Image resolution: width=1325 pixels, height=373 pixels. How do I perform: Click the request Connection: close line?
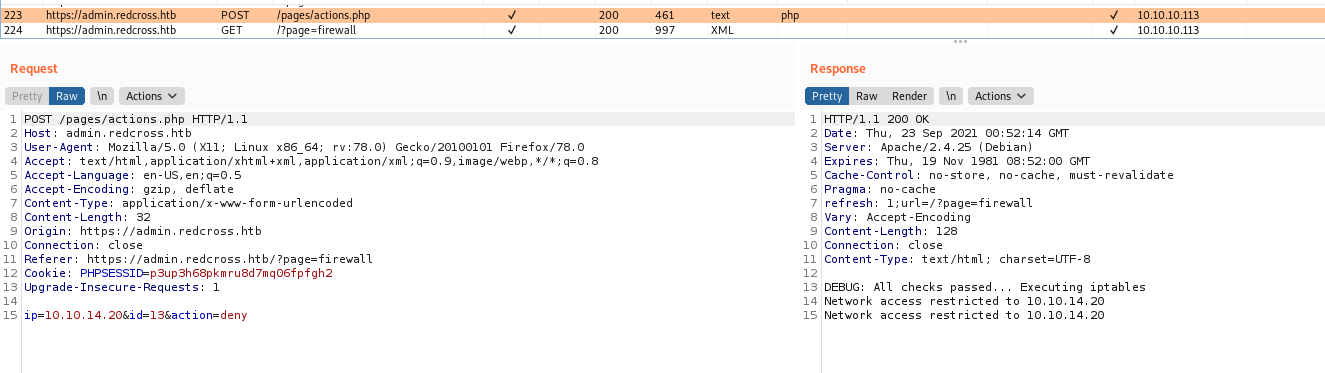pyautogui.click(x=83, y=245)
